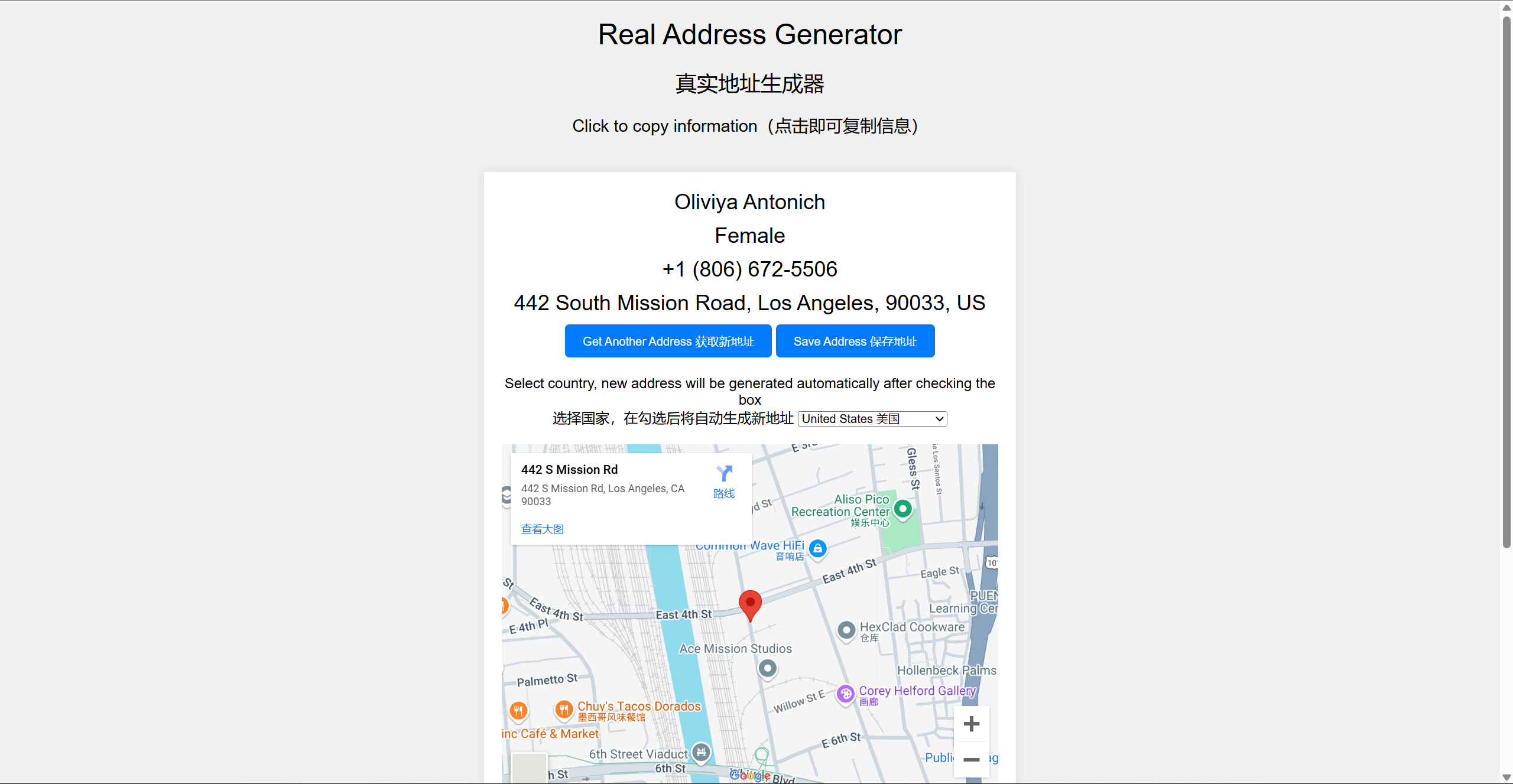
Task: Click the map layer thumbnail at bottom-left
Action: tap(529, 769)
